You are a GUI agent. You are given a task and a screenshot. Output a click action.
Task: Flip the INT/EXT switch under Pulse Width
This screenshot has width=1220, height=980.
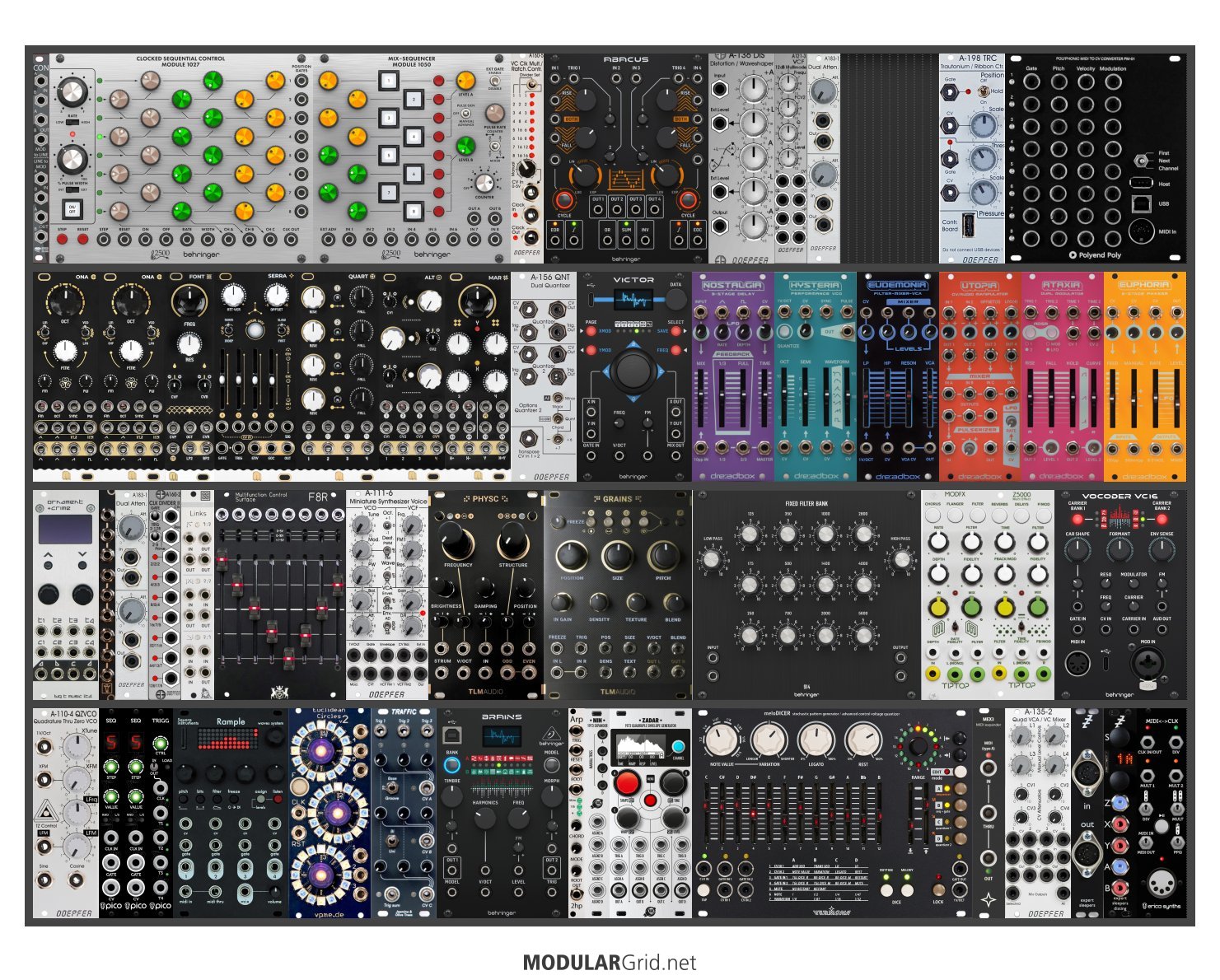point(72,190)
